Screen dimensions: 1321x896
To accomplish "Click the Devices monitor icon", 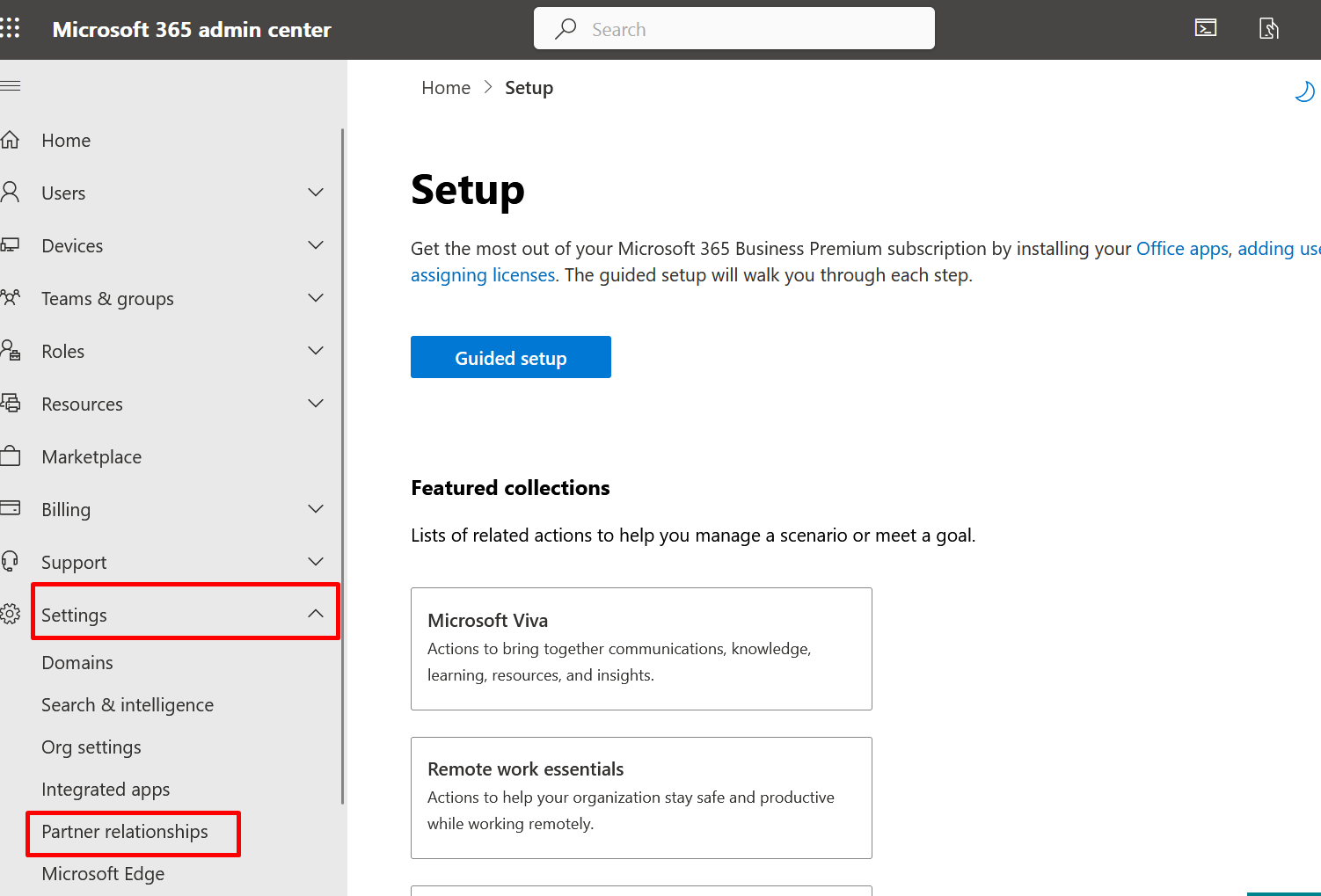I will tap(10, 245).
